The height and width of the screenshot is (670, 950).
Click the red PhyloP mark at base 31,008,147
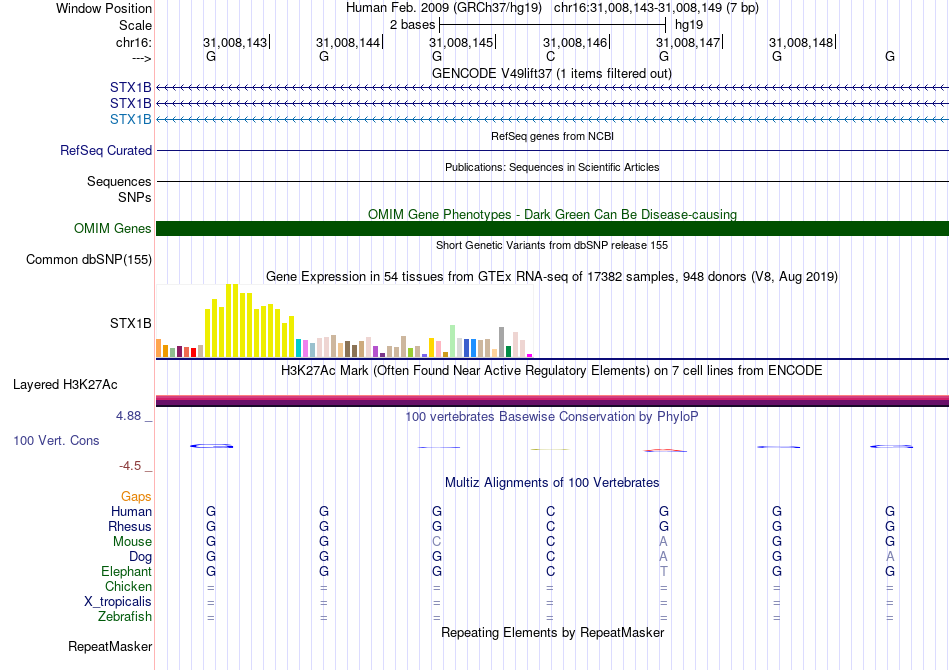(x=665, y=450)
